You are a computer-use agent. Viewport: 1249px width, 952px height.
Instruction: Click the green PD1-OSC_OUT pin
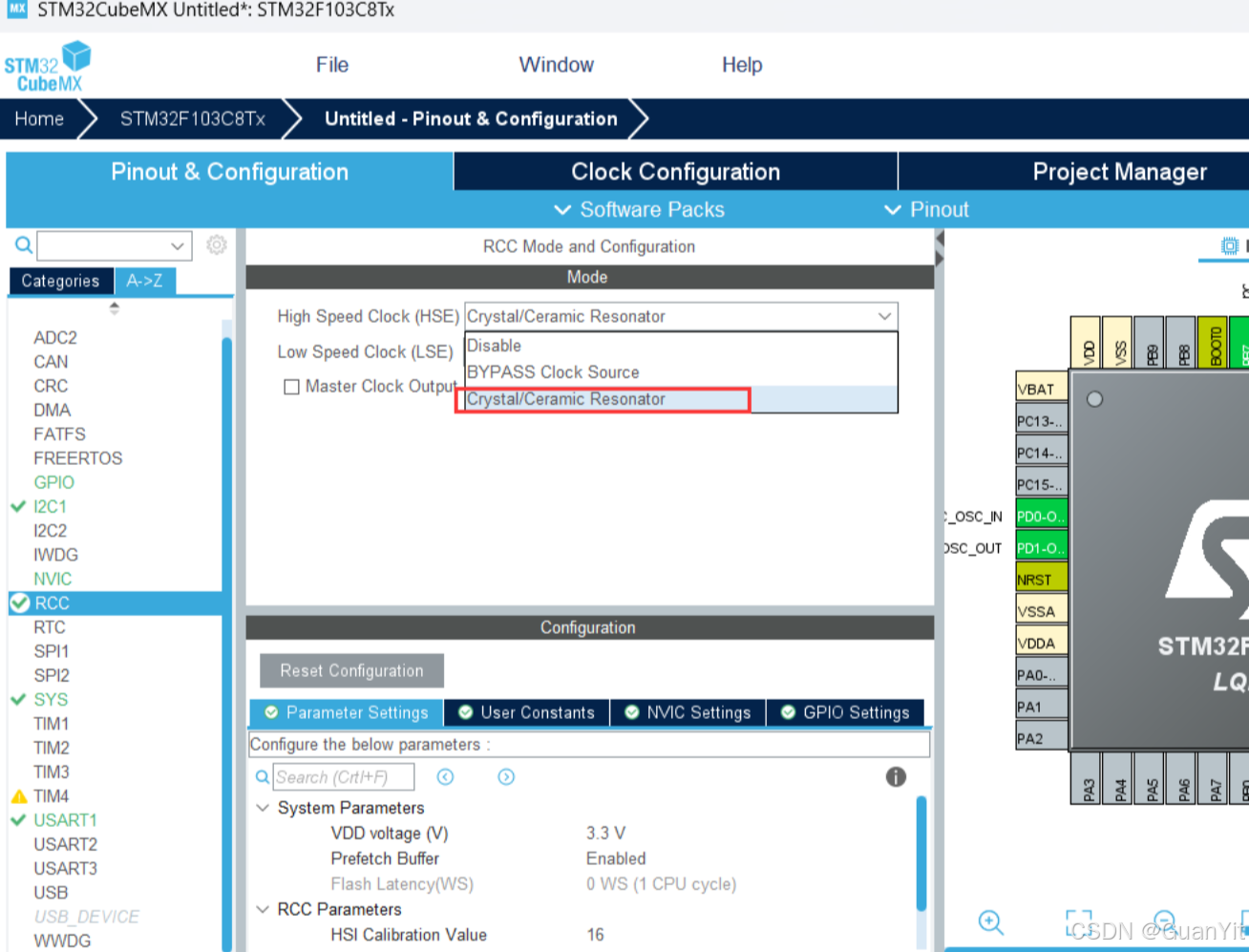pos(1041,548)
